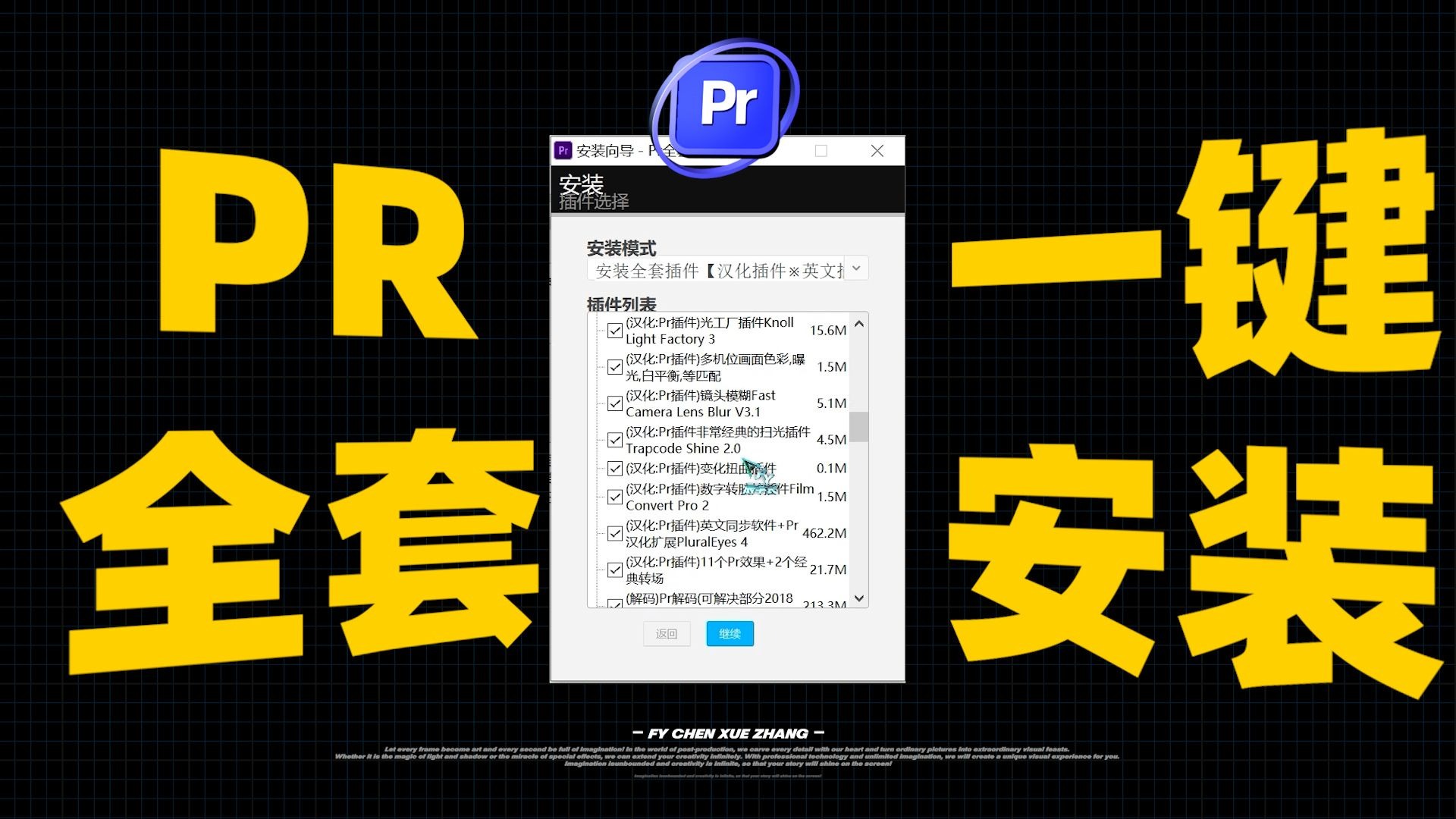Click the Pr icon in installer title bar
Screen dimensions: 1456x819
click(x=563, y=150)
